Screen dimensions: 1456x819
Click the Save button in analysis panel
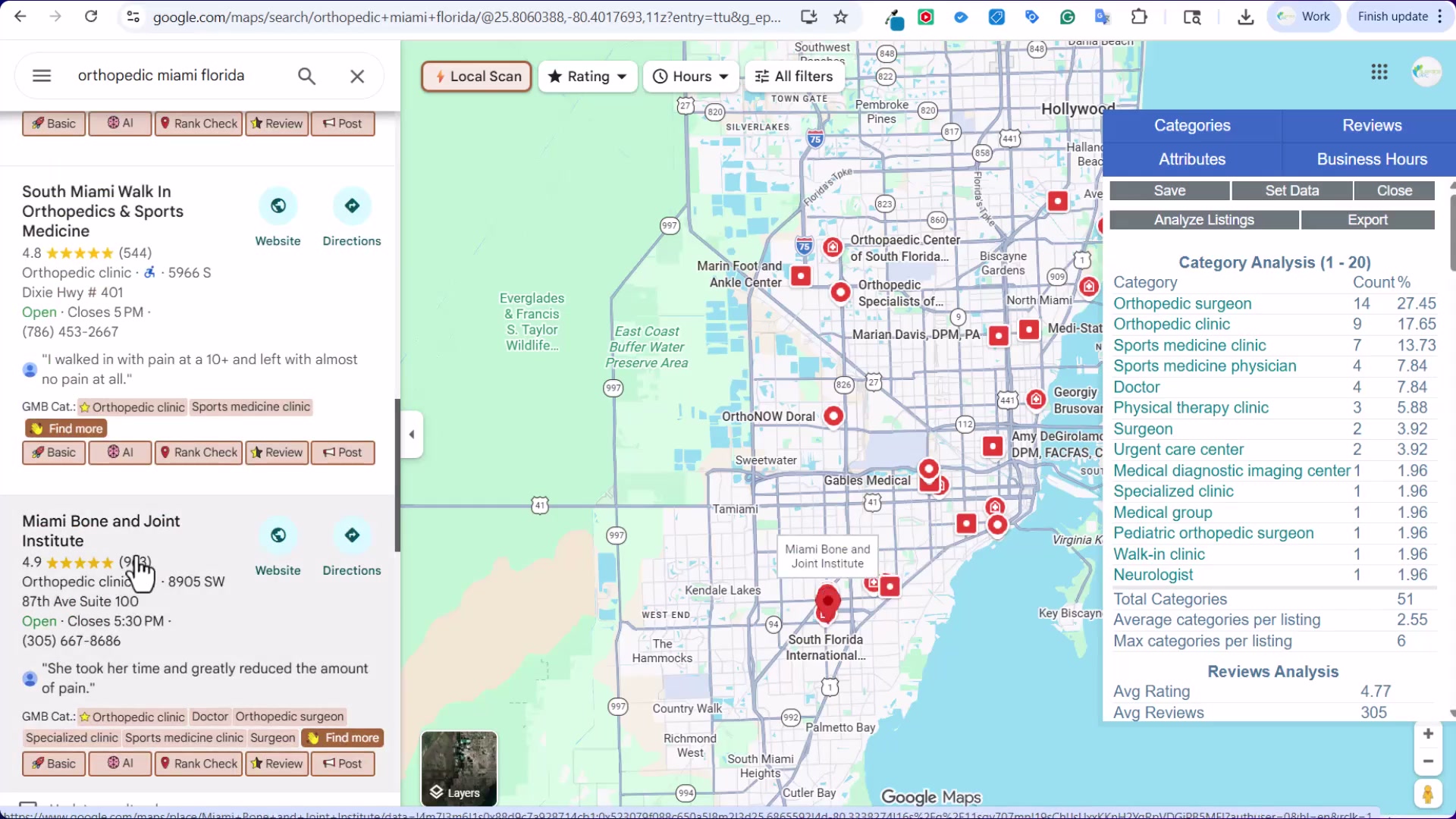coord(1169,191)
